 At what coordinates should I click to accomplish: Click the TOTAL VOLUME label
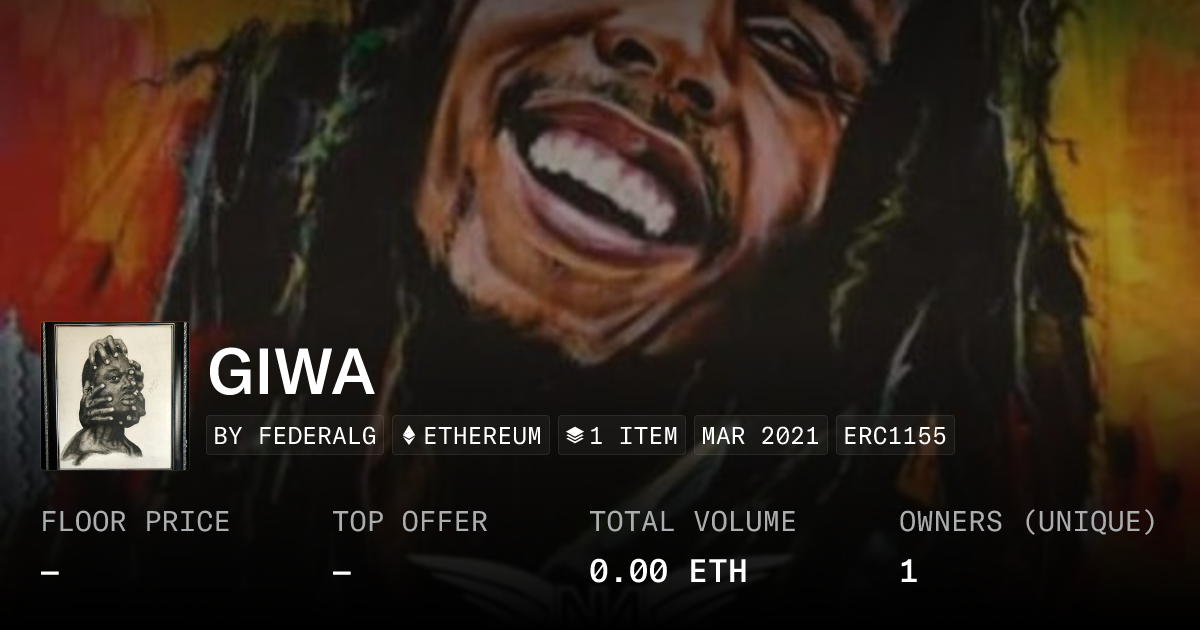(x=693, y=522)
